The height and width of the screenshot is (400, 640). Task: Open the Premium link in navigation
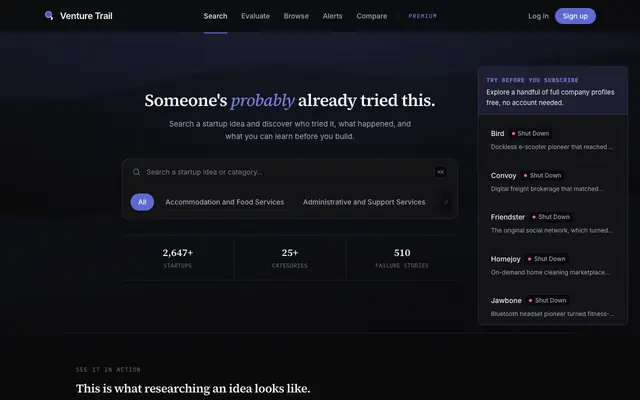(422, 16)
